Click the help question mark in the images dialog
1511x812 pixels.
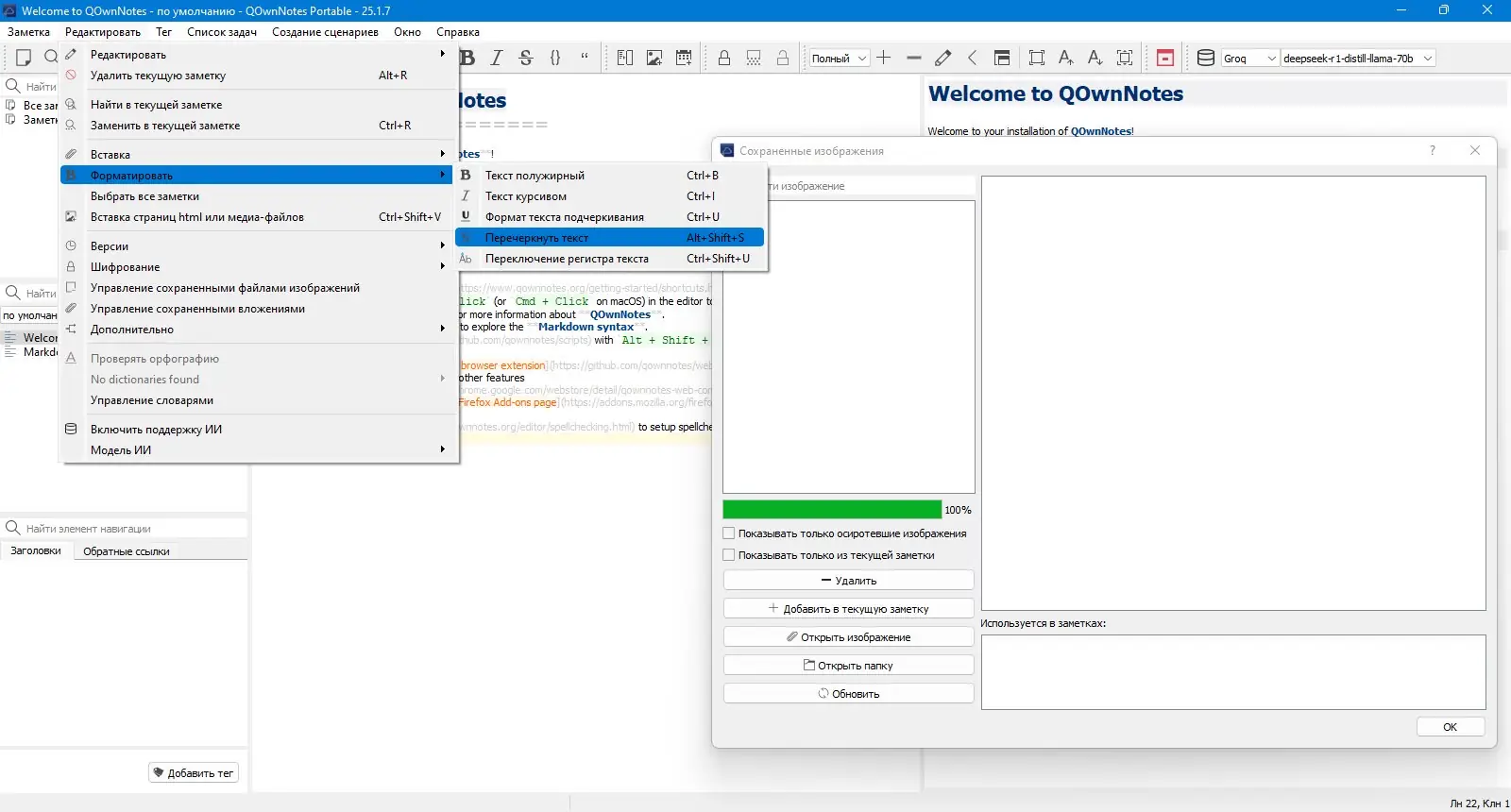1433,150
